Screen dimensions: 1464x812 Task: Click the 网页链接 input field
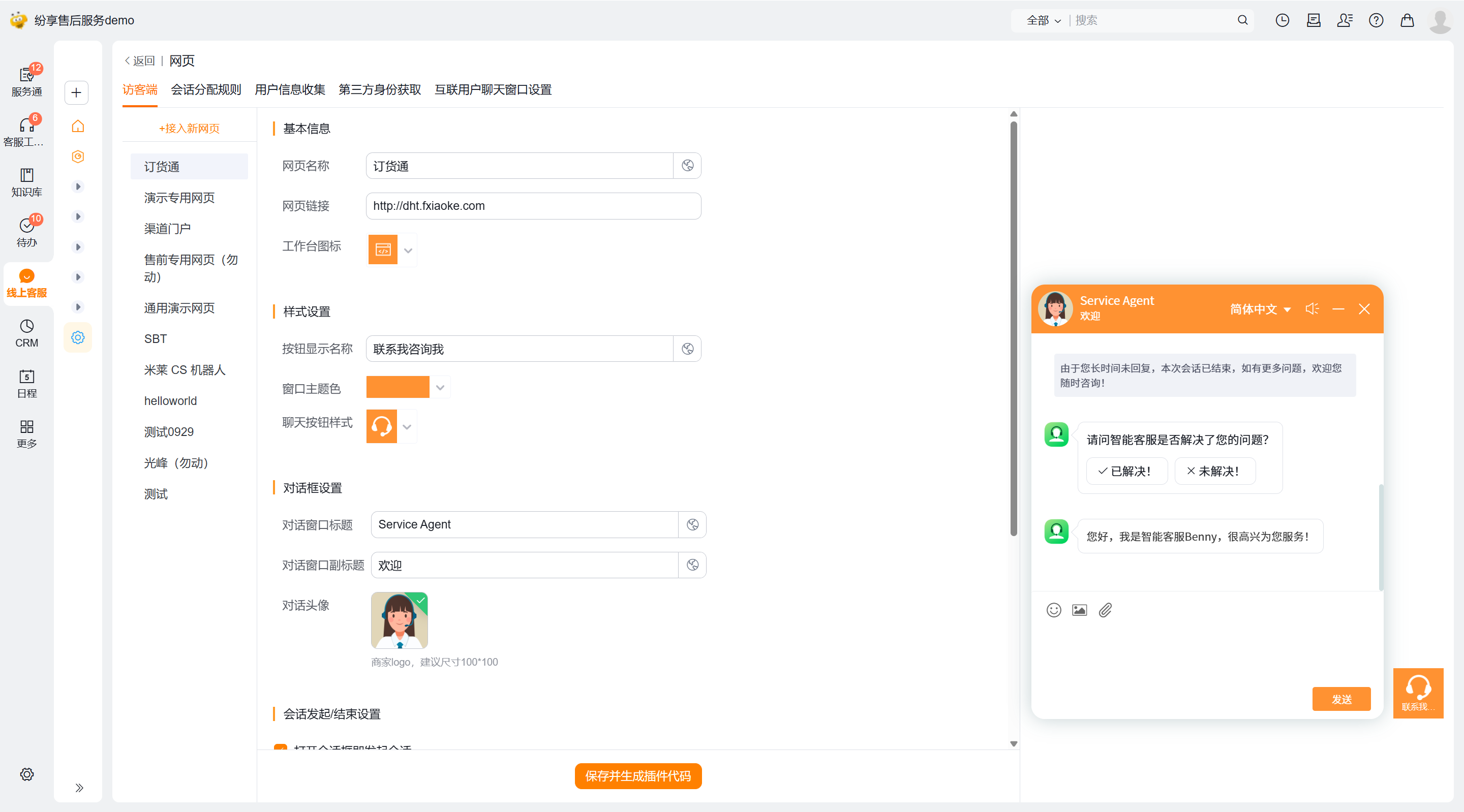(x=533, y=206)
